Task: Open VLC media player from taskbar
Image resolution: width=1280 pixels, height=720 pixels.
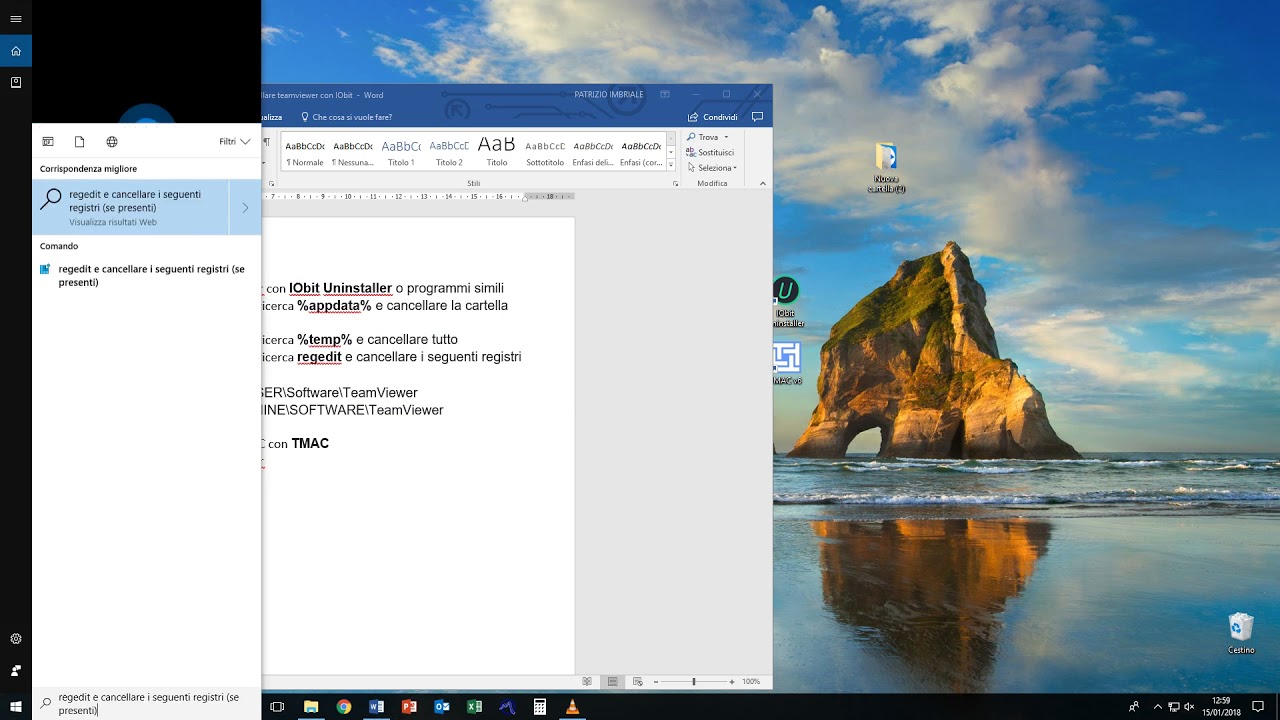Action: coord(573,706)
